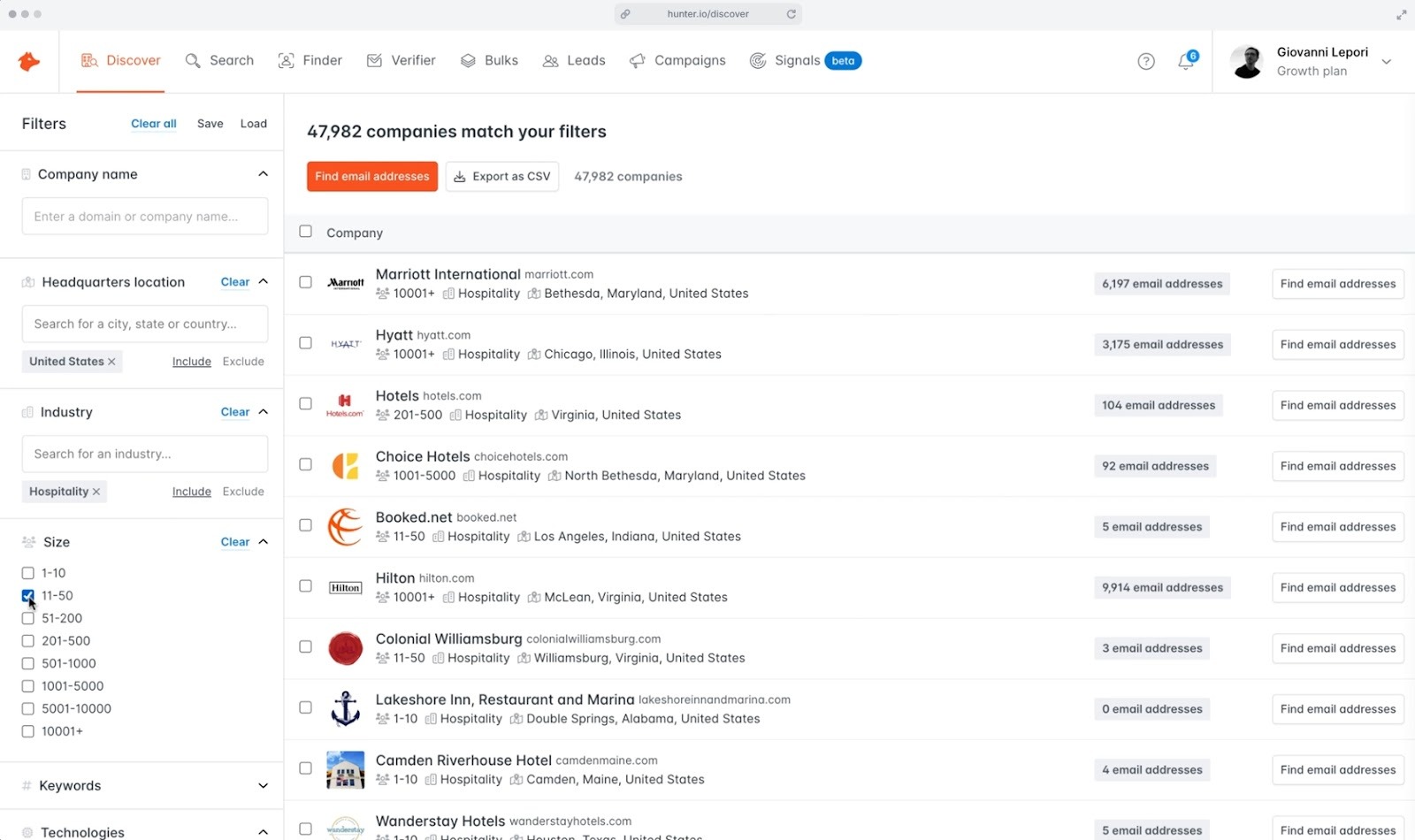Click the Headquarters location building icon

pyautogui.click(x=28, y=282)
